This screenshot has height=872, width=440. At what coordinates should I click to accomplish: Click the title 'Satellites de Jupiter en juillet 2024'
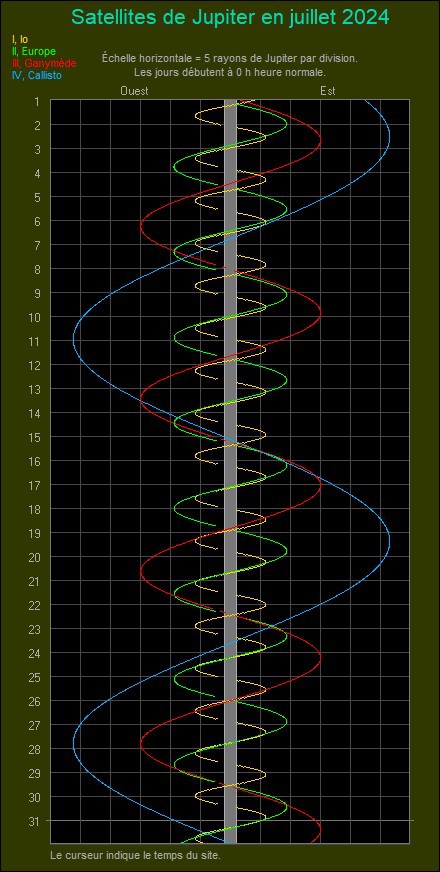230,17
